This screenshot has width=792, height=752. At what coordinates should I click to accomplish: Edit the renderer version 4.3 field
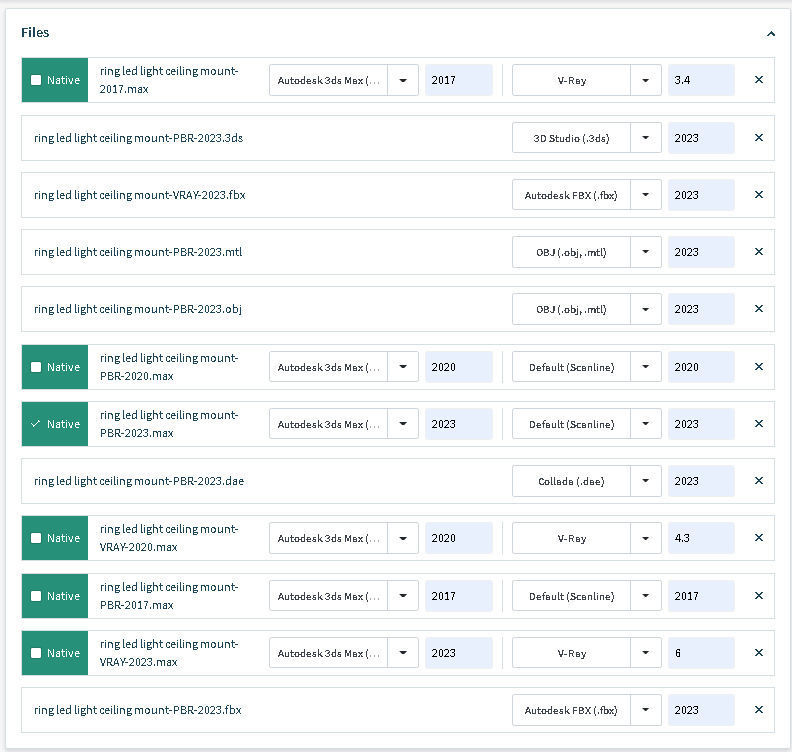click(x=701, y=538)
